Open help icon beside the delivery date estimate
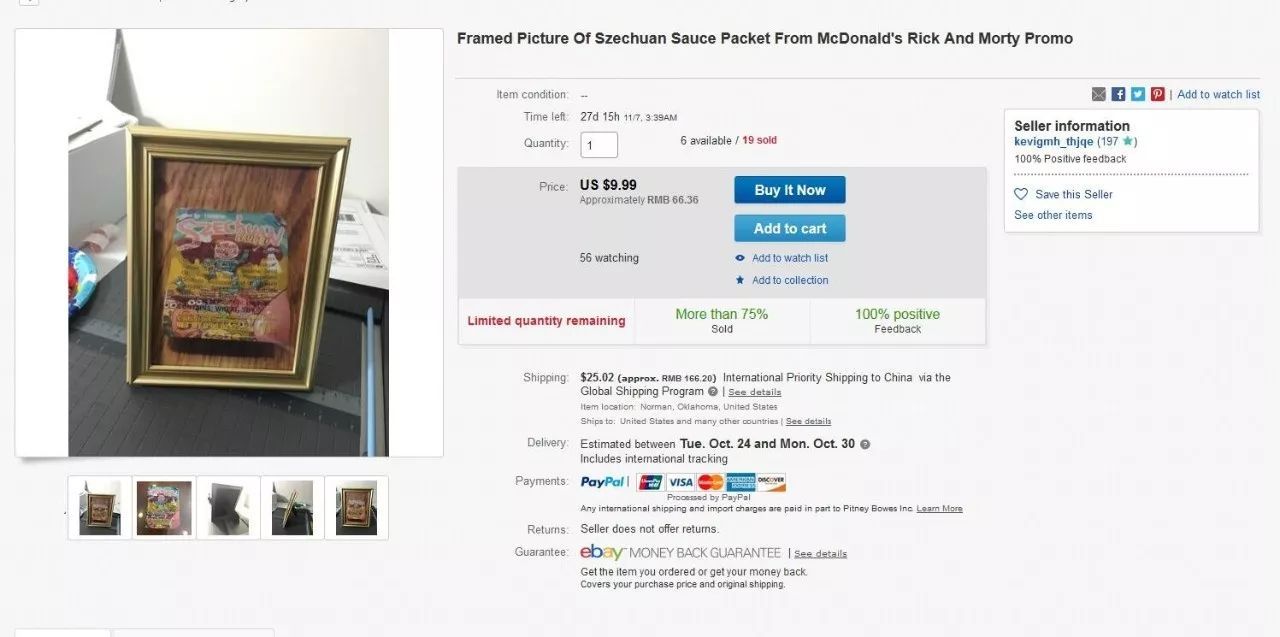 click(x=865, y=444)
